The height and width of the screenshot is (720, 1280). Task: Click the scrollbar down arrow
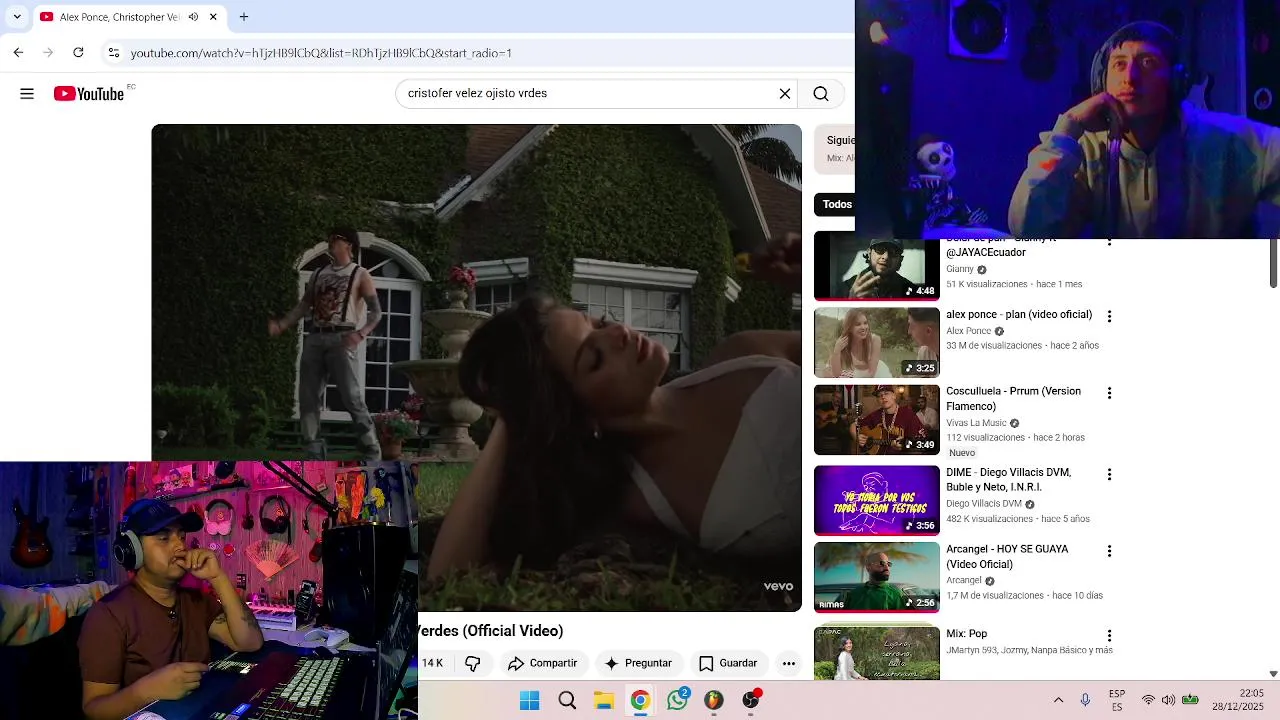pyautogui.click(x=1273, y=674)
